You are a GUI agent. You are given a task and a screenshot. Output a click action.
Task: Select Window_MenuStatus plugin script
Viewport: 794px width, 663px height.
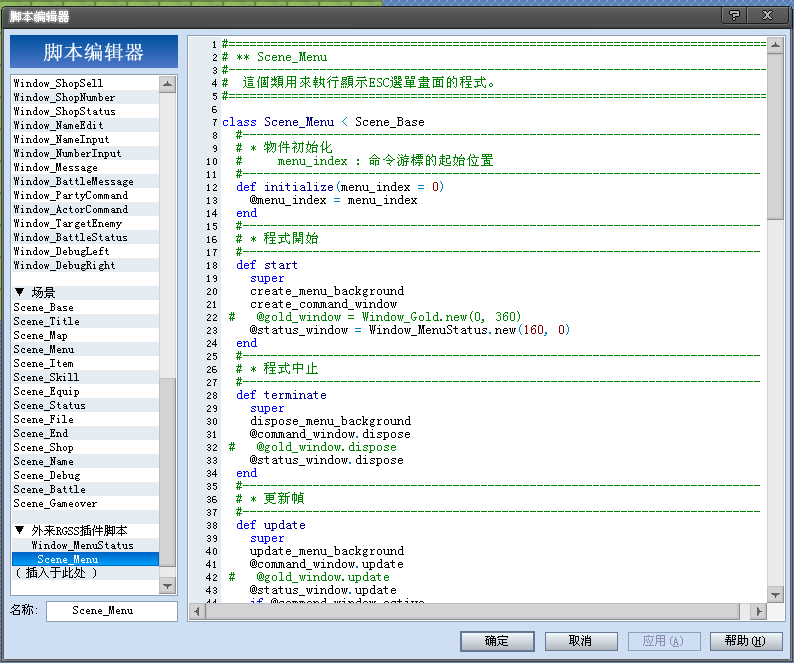click(85, 545)
